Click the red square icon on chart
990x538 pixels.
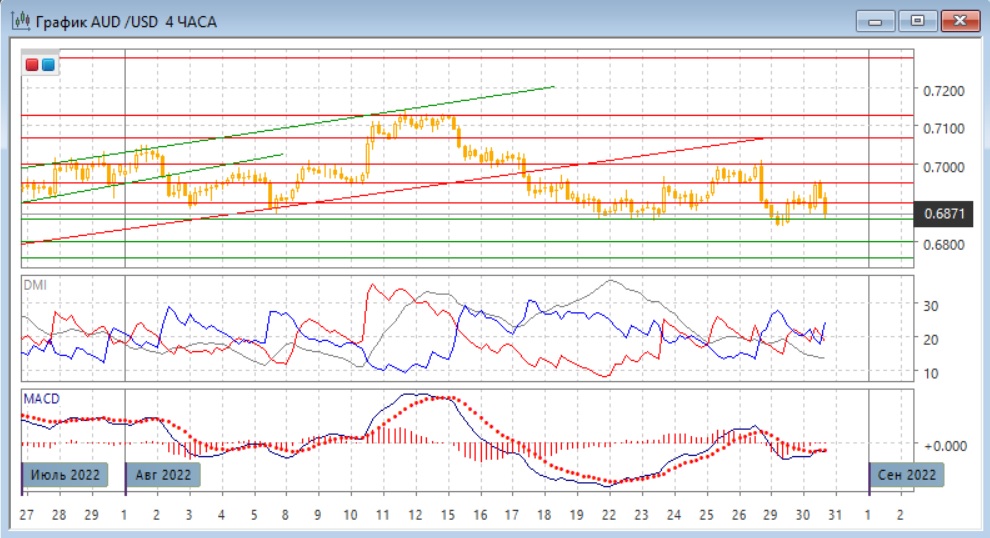coord(33,65)
